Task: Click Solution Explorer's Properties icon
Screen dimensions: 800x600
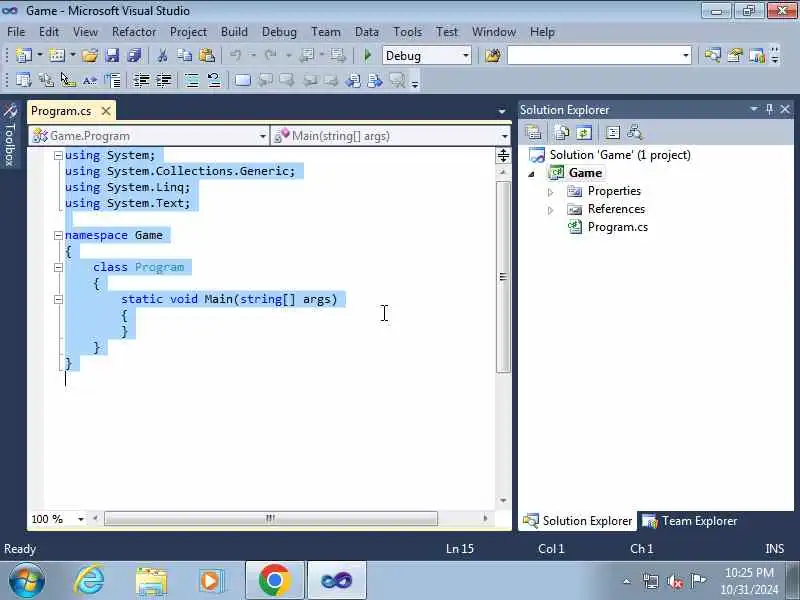Action: pyautogui.click(x=533, y=133)
